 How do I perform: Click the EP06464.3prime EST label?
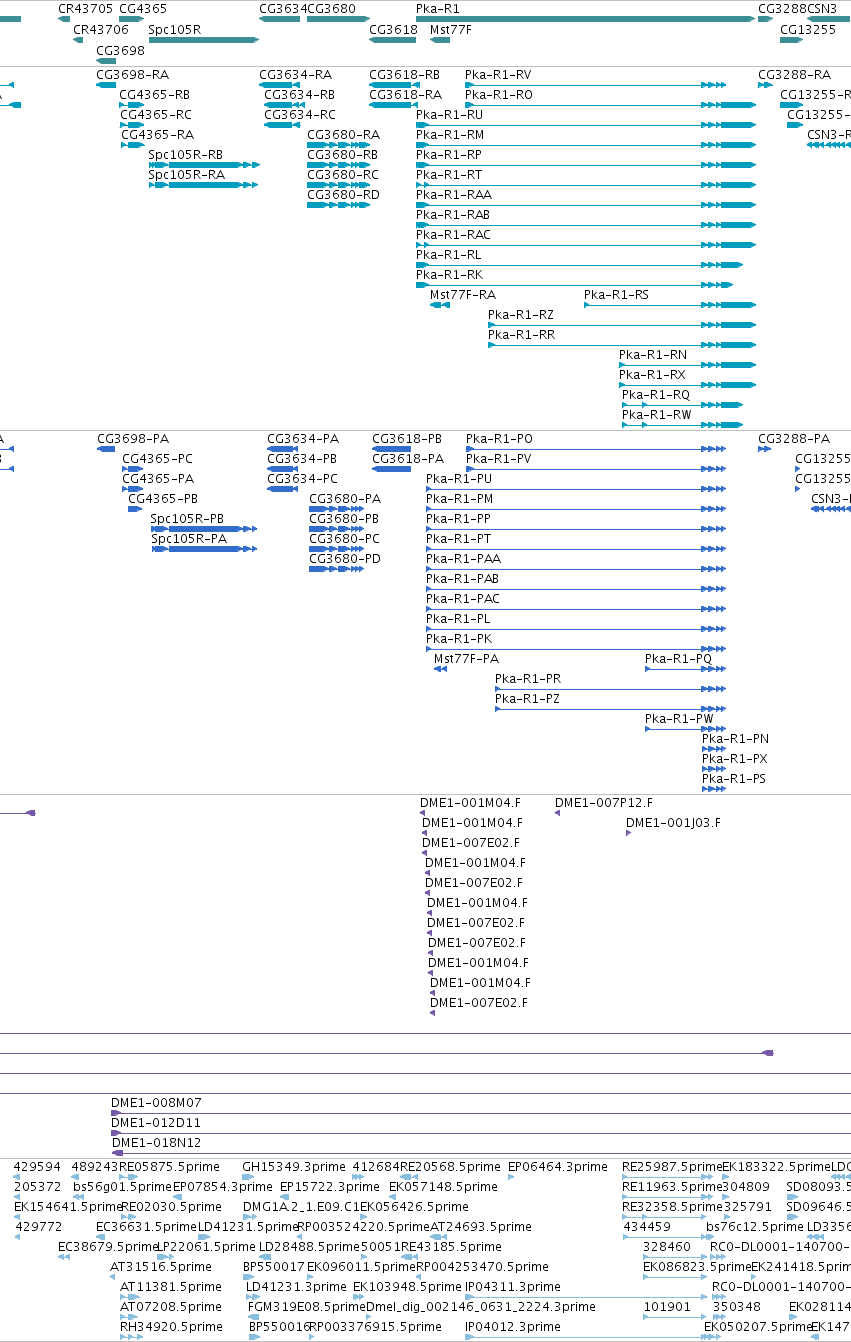[558, 1166]
